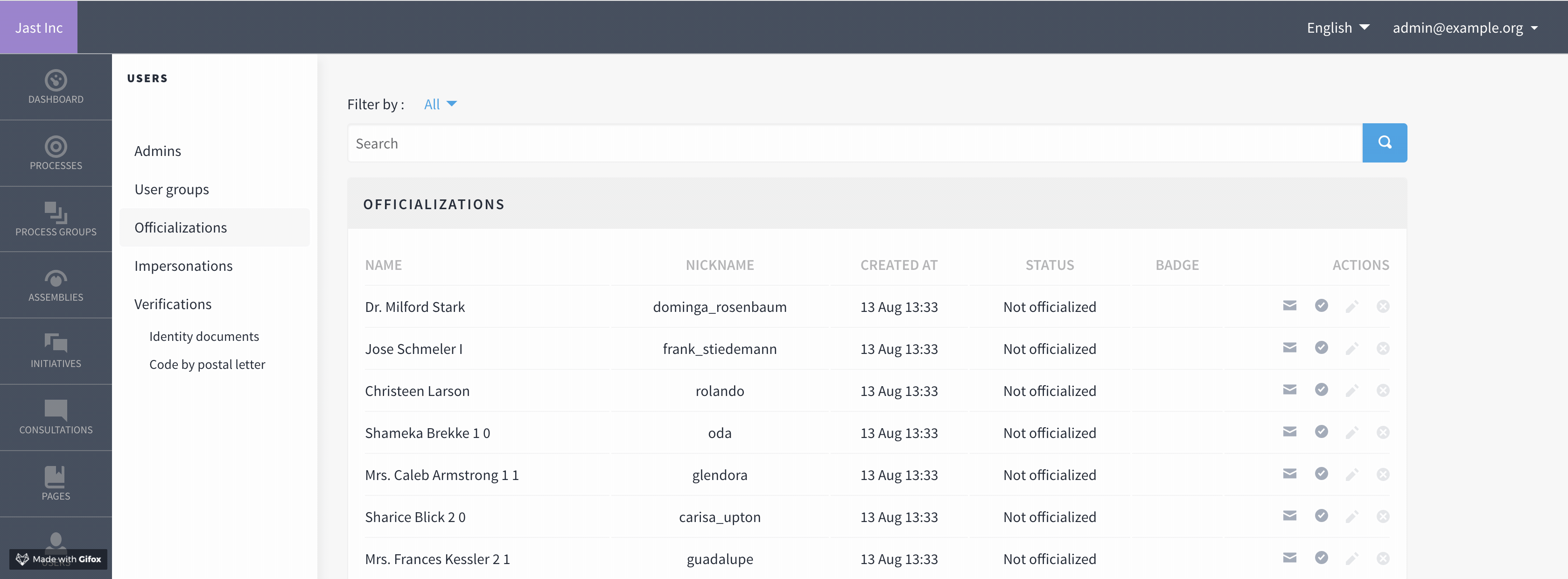
Task: Click the blue search magnifier button
Action: coord(1384,143)
